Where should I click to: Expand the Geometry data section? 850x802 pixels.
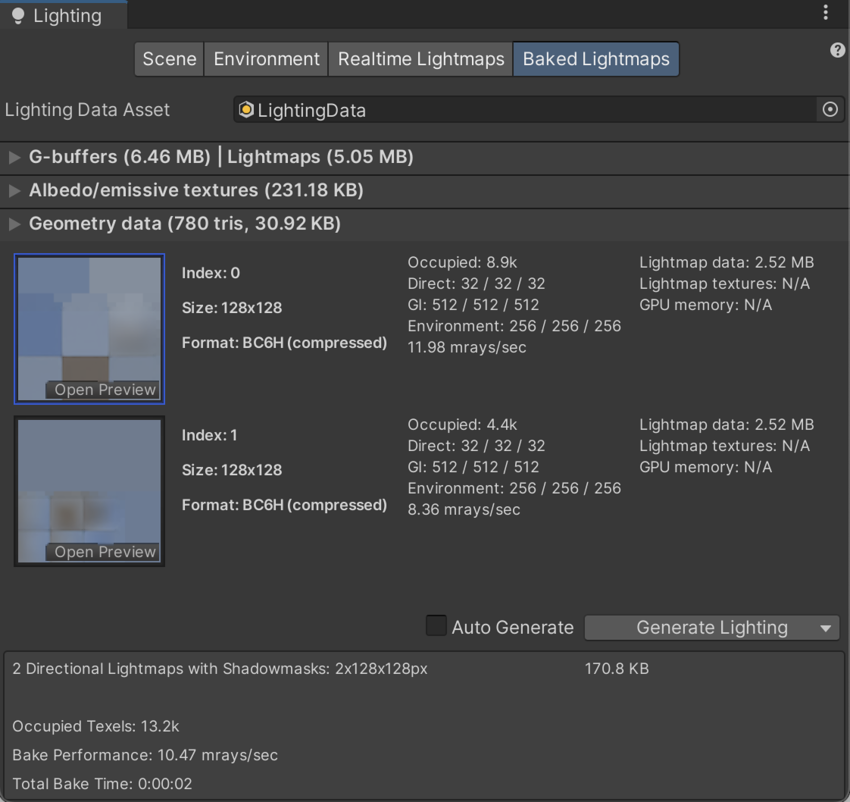click(14, 224)
